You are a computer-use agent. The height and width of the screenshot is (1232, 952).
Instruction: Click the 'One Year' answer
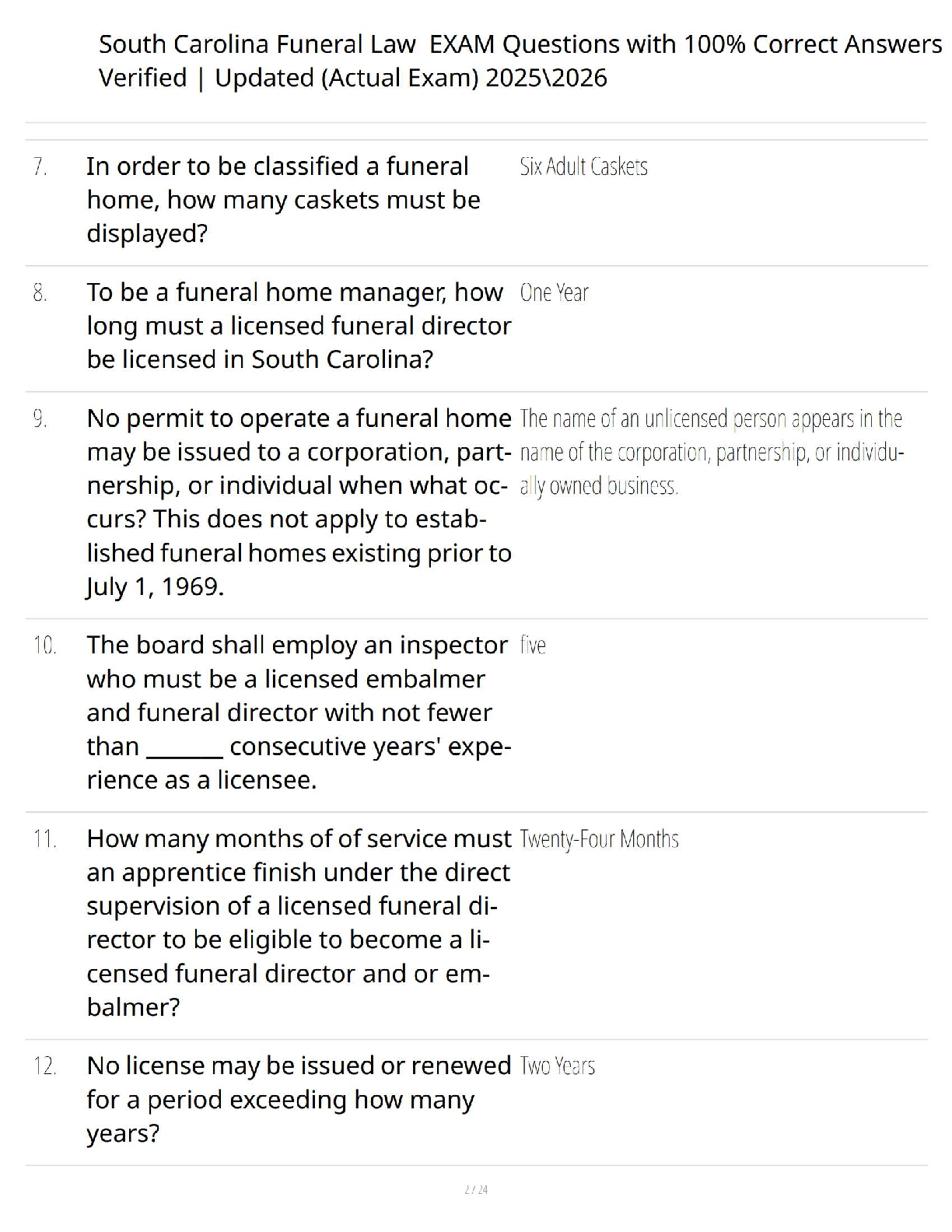click(554, 293)
